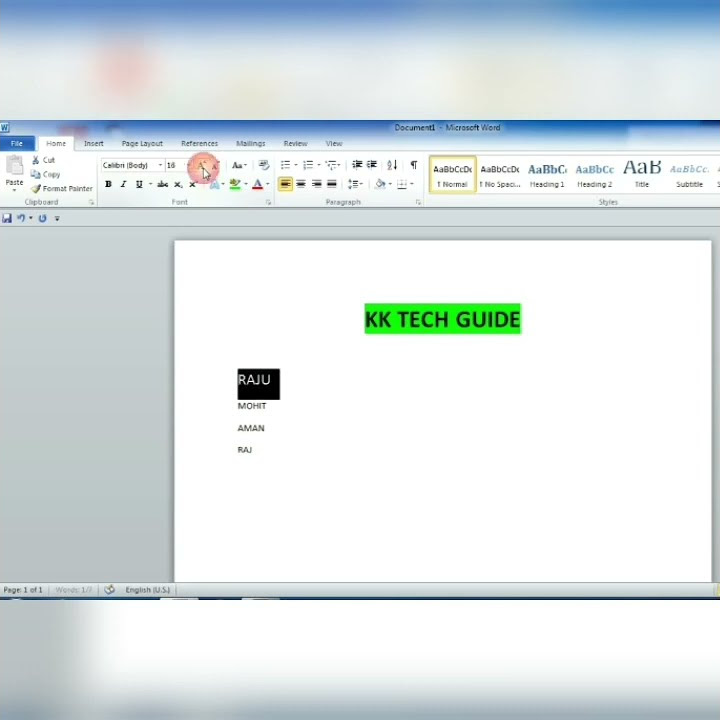Apply paragraph Shading fill
720x720 pixels.
pyautogui.click(x=380, y=184)
